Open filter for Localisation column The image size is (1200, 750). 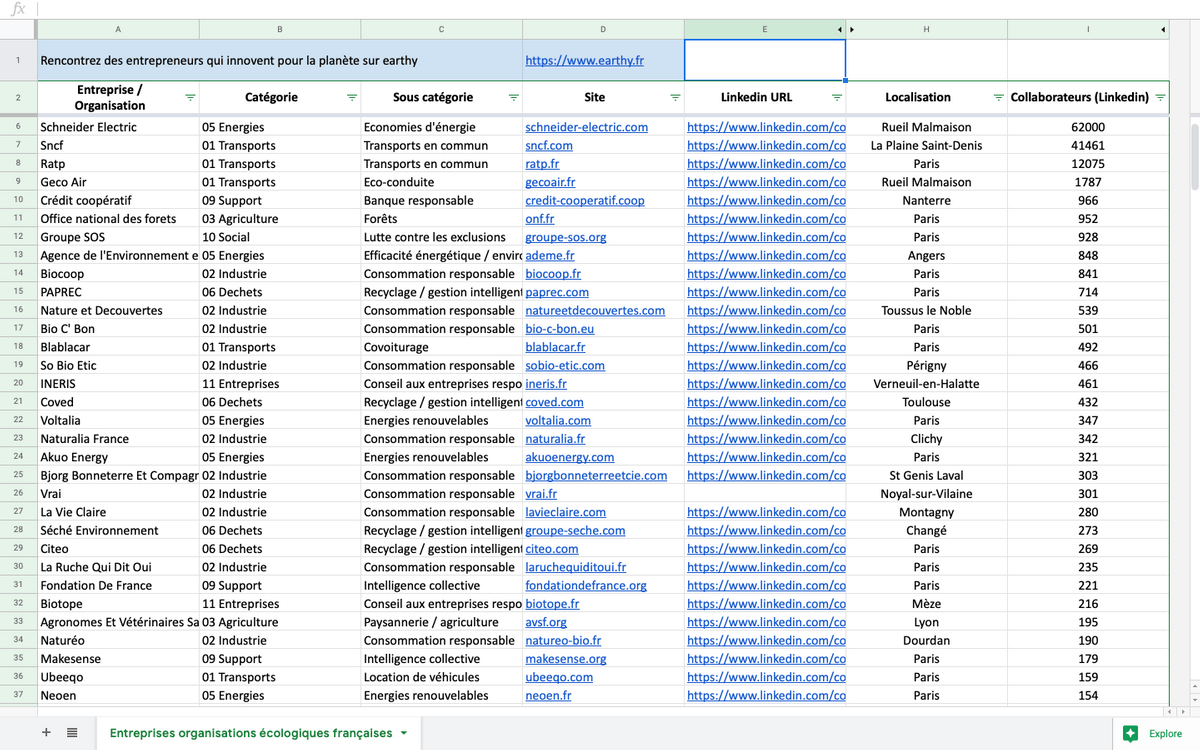[998, 98]
